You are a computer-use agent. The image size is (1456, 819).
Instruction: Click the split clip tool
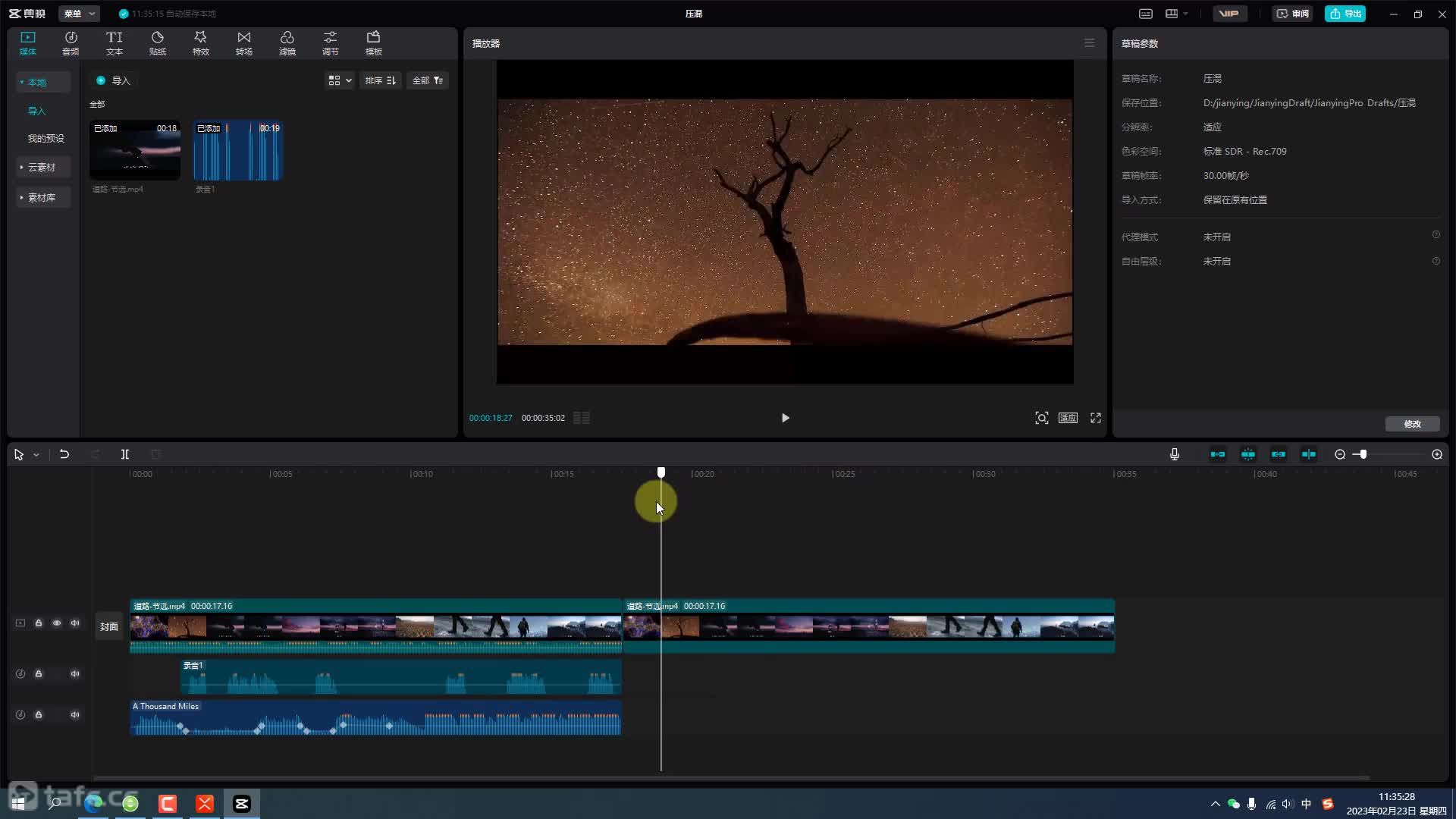click(125, 454)
